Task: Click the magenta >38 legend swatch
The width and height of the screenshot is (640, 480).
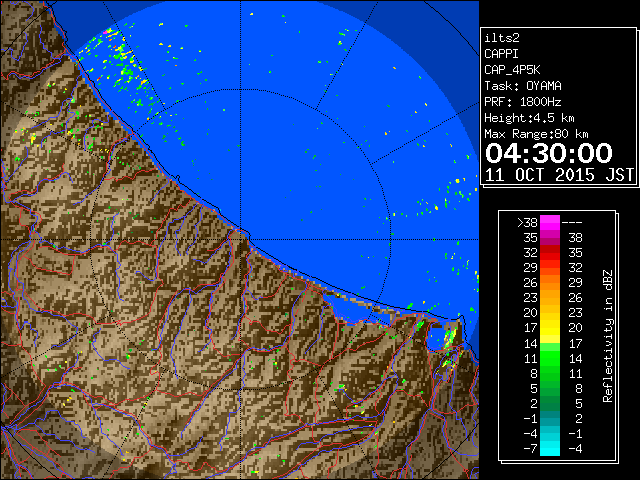Action: [550, 223]
